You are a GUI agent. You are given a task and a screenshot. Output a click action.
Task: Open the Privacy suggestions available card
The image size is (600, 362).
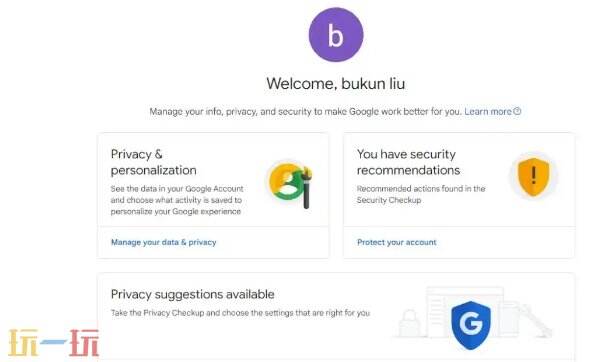point(336,316)
